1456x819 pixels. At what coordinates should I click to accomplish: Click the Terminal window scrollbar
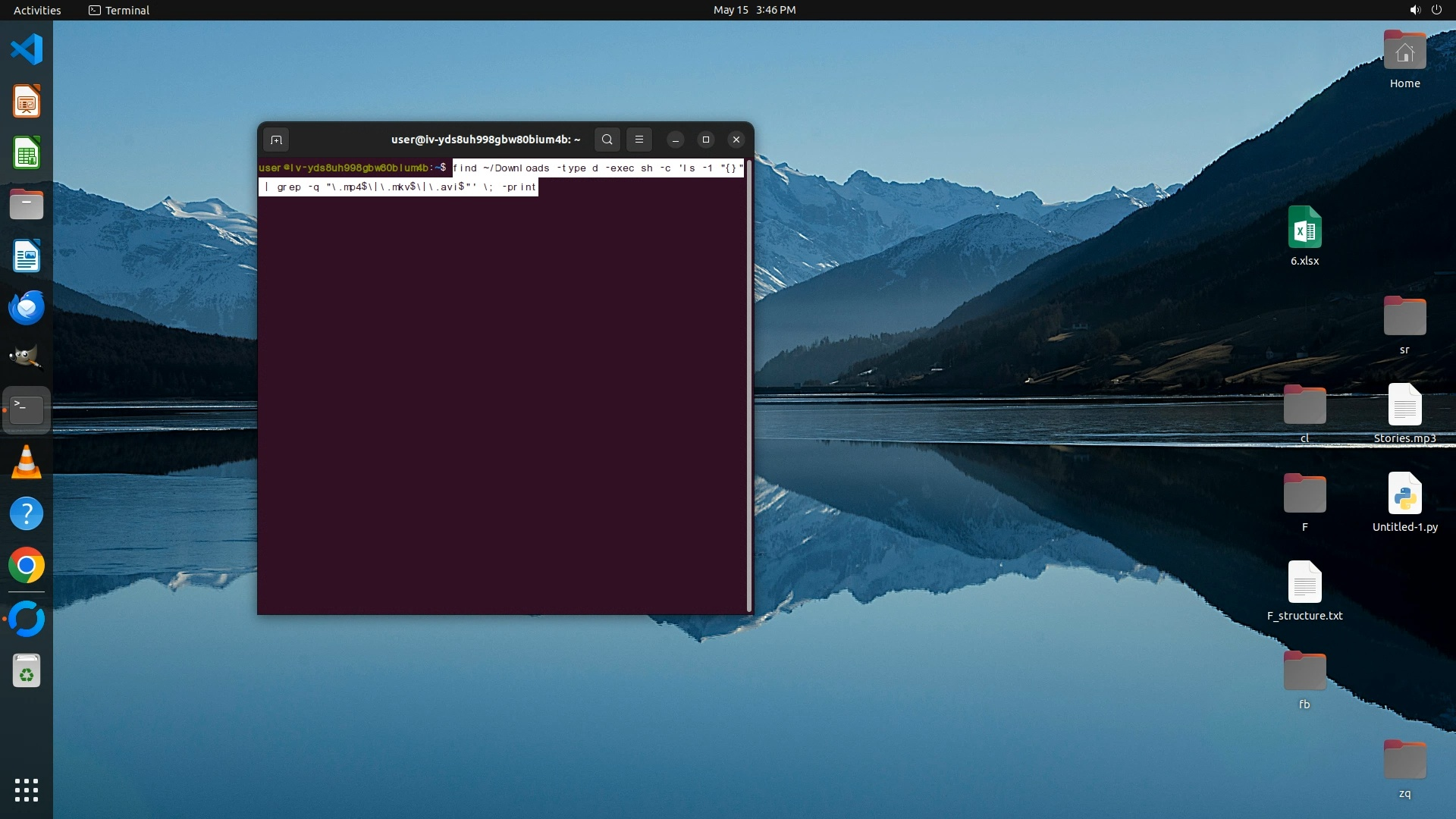[x=749, y=385]
